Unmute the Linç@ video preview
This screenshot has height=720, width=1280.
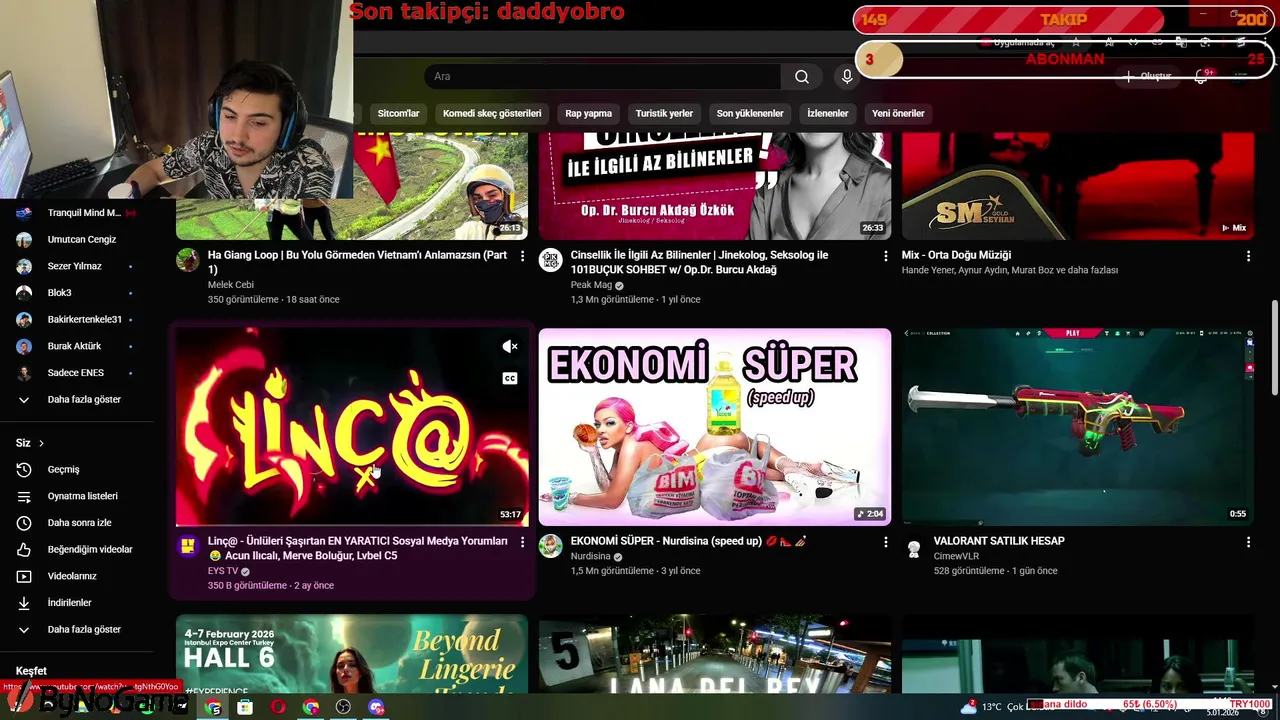(x=510, y=346)
